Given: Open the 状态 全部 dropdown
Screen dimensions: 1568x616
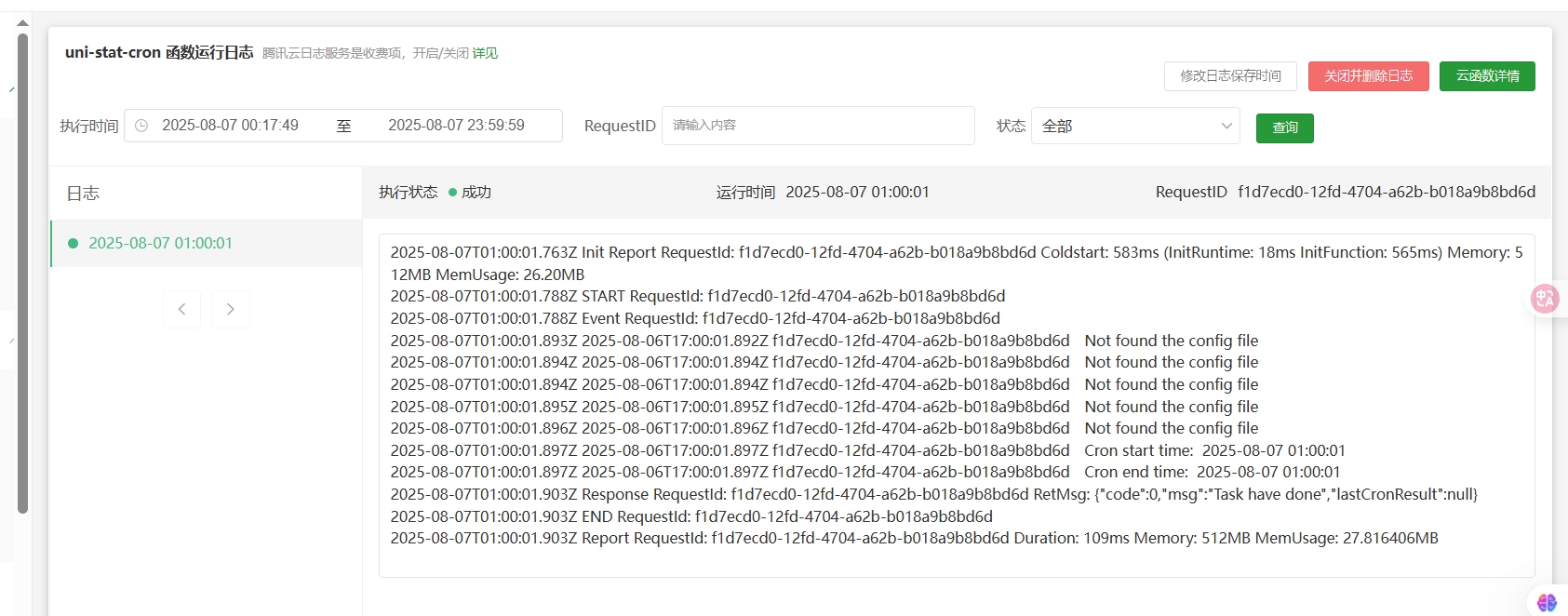Looking at the screenshot, I should click(x=1135, y=126).
